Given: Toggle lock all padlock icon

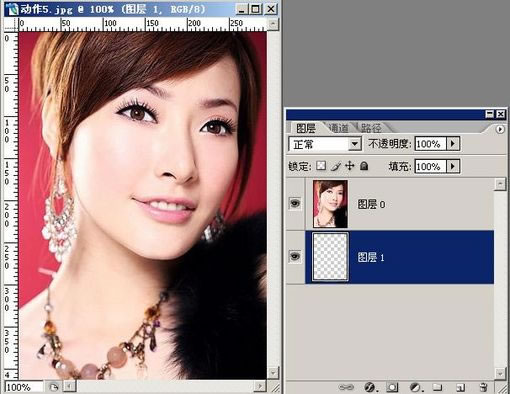Looking at the screenshot, I should (364, 166).
